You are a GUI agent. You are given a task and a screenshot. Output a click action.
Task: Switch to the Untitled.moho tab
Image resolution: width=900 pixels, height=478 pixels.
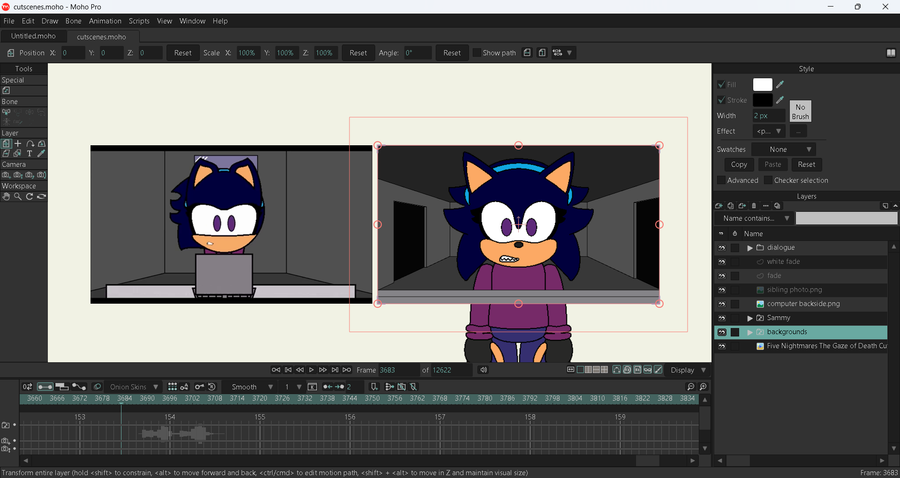(x=33, y=36)
